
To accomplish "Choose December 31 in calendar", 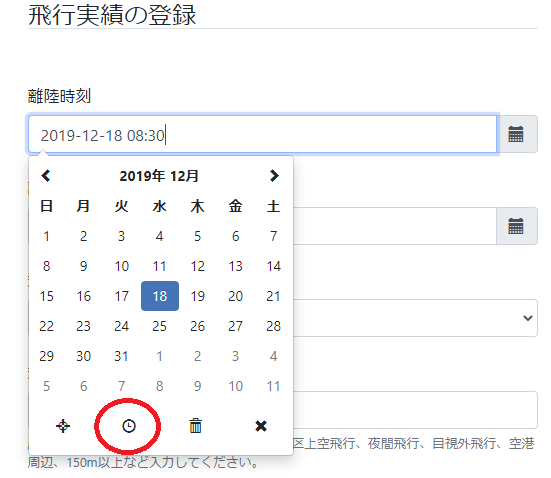I will coord(122,356).
